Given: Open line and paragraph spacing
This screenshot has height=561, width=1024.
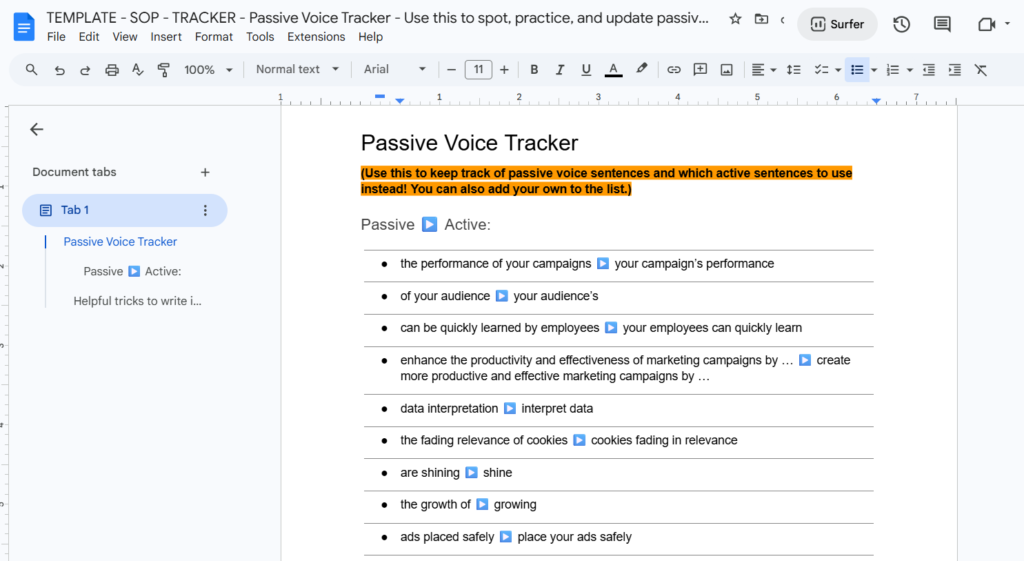Looking at the screenshot, I should click(x=793, y=70).
